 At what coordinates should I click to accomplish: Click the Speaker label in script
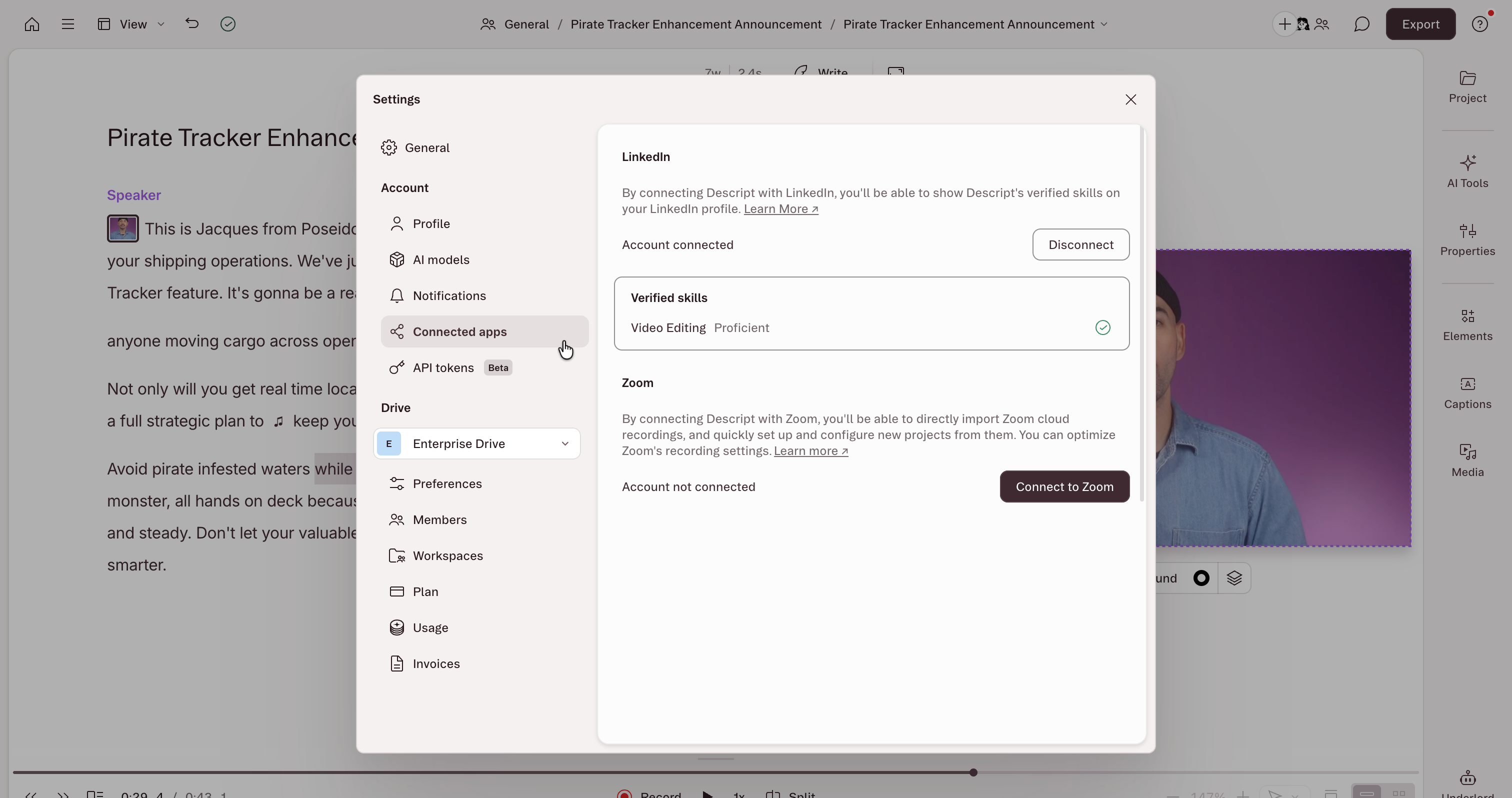[x=134, y=195]
